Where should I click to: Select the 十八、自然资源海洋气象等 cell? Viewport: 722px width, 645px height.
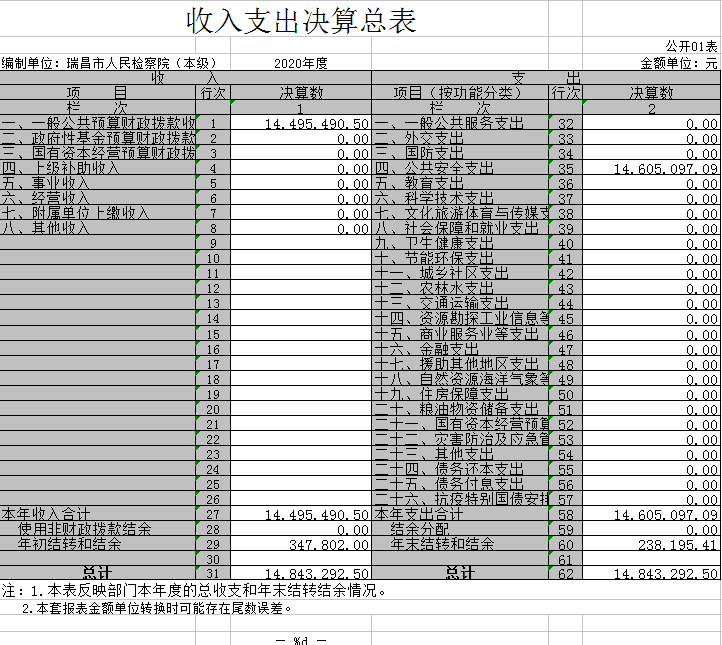(x=460, y=379)
